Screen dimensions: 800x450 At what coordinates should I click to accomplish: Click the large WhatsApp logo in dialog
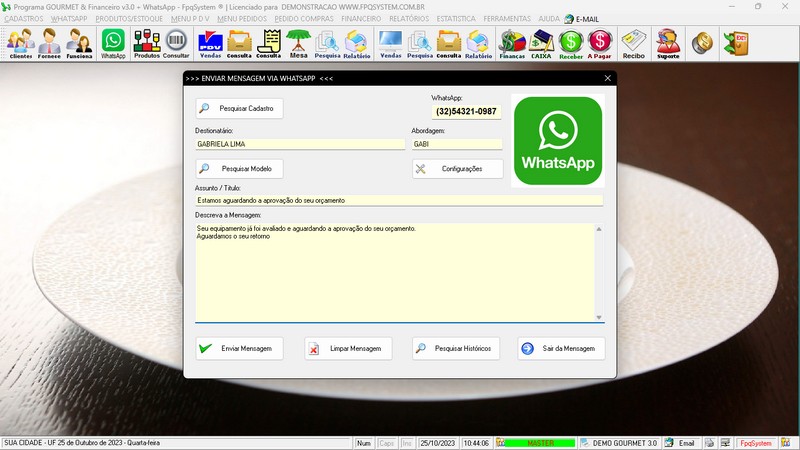[558, 140]
